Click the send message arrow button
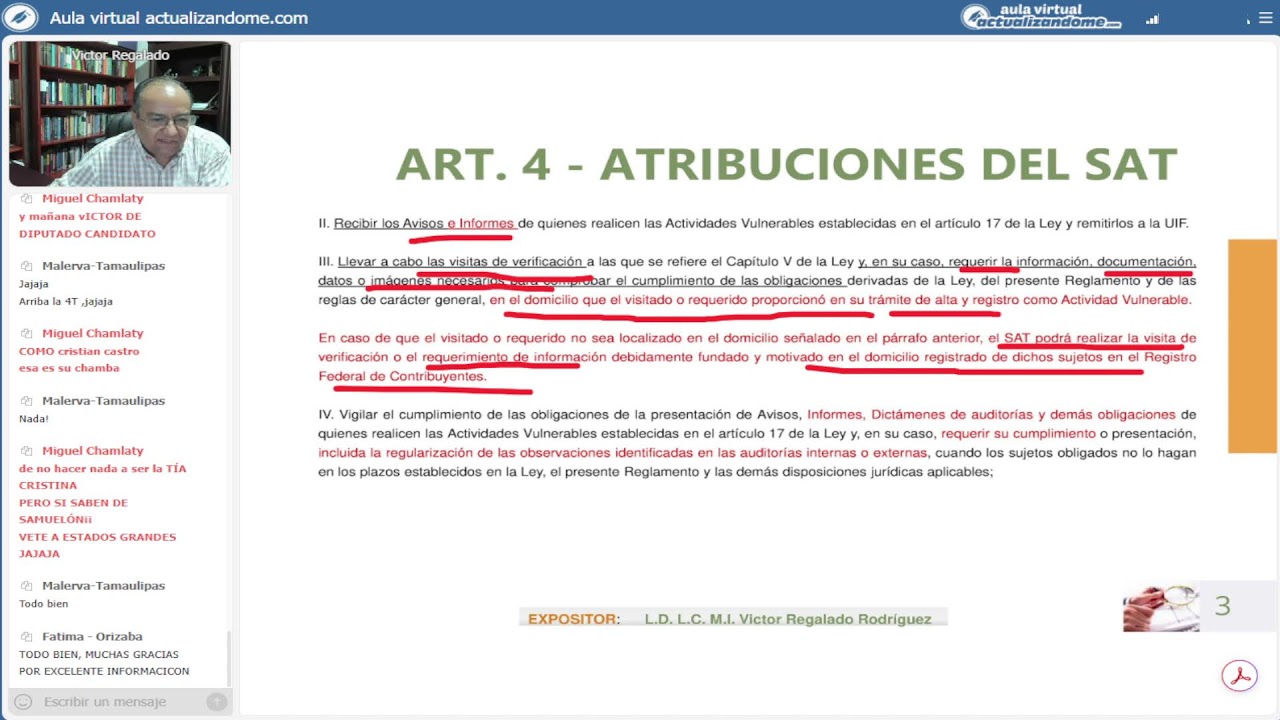1280x720 pixels. pos(216,702)
